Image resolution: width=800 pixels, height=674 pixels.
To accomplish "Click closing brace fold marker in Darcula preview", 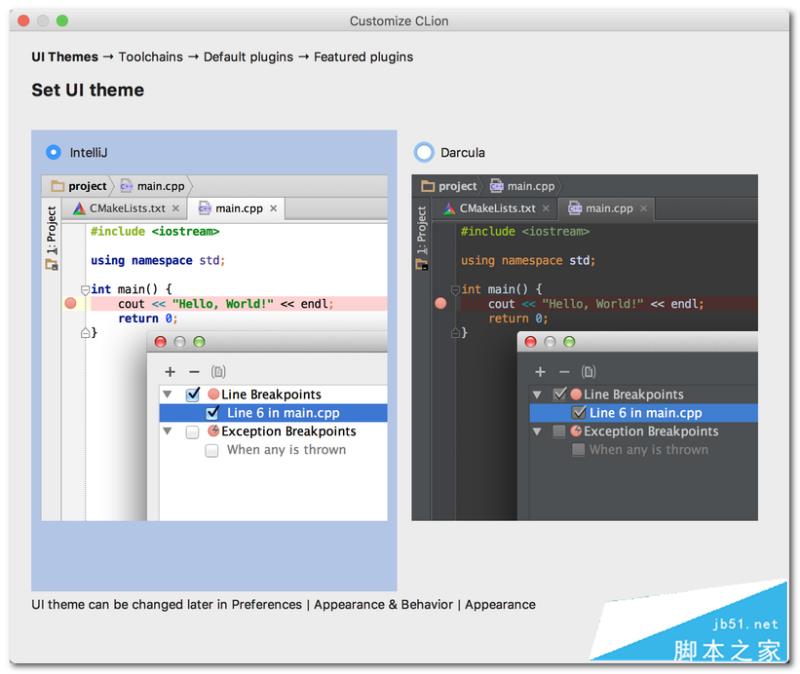I will click(x=456, y=333).
